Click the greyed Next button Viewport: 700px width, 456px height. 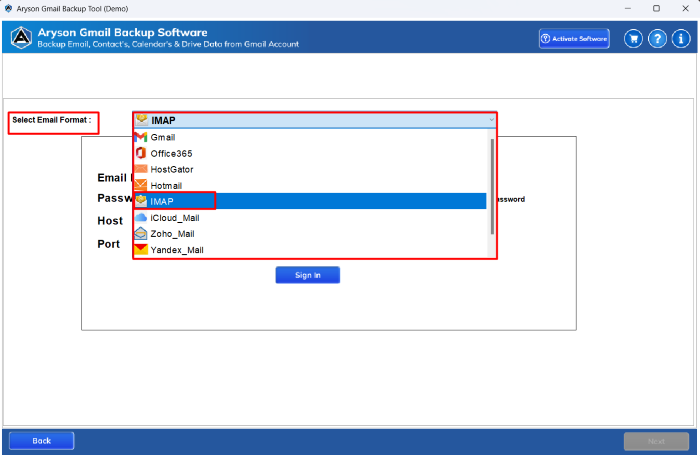656,441
